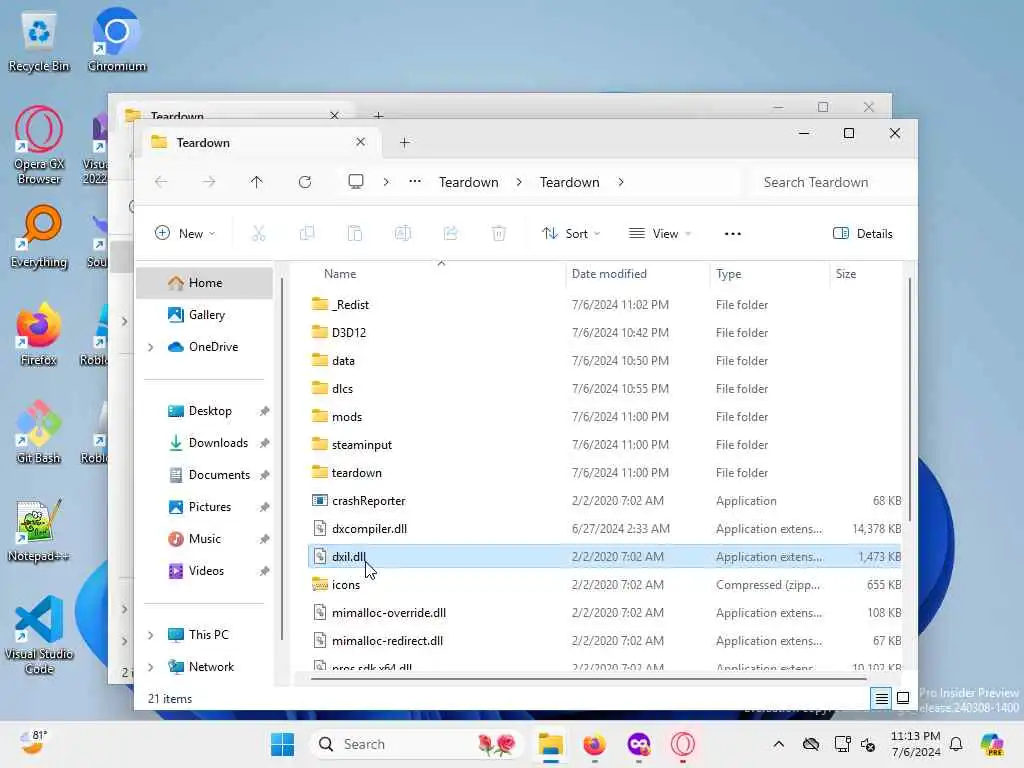Switch to large thumbnails view icon
Viewport: 1024px width, 768px height.
coord(903,699)
